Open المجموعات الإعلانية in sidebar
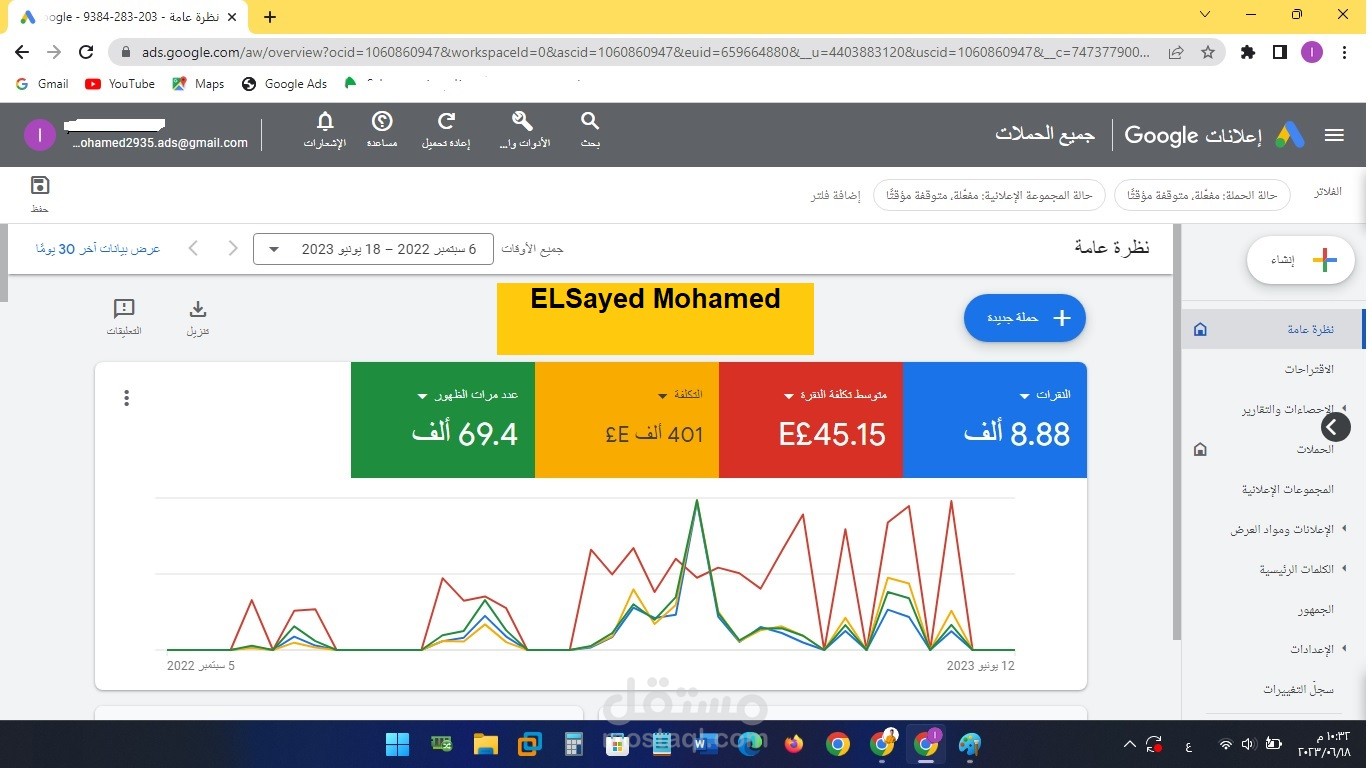 point(1288,489)
